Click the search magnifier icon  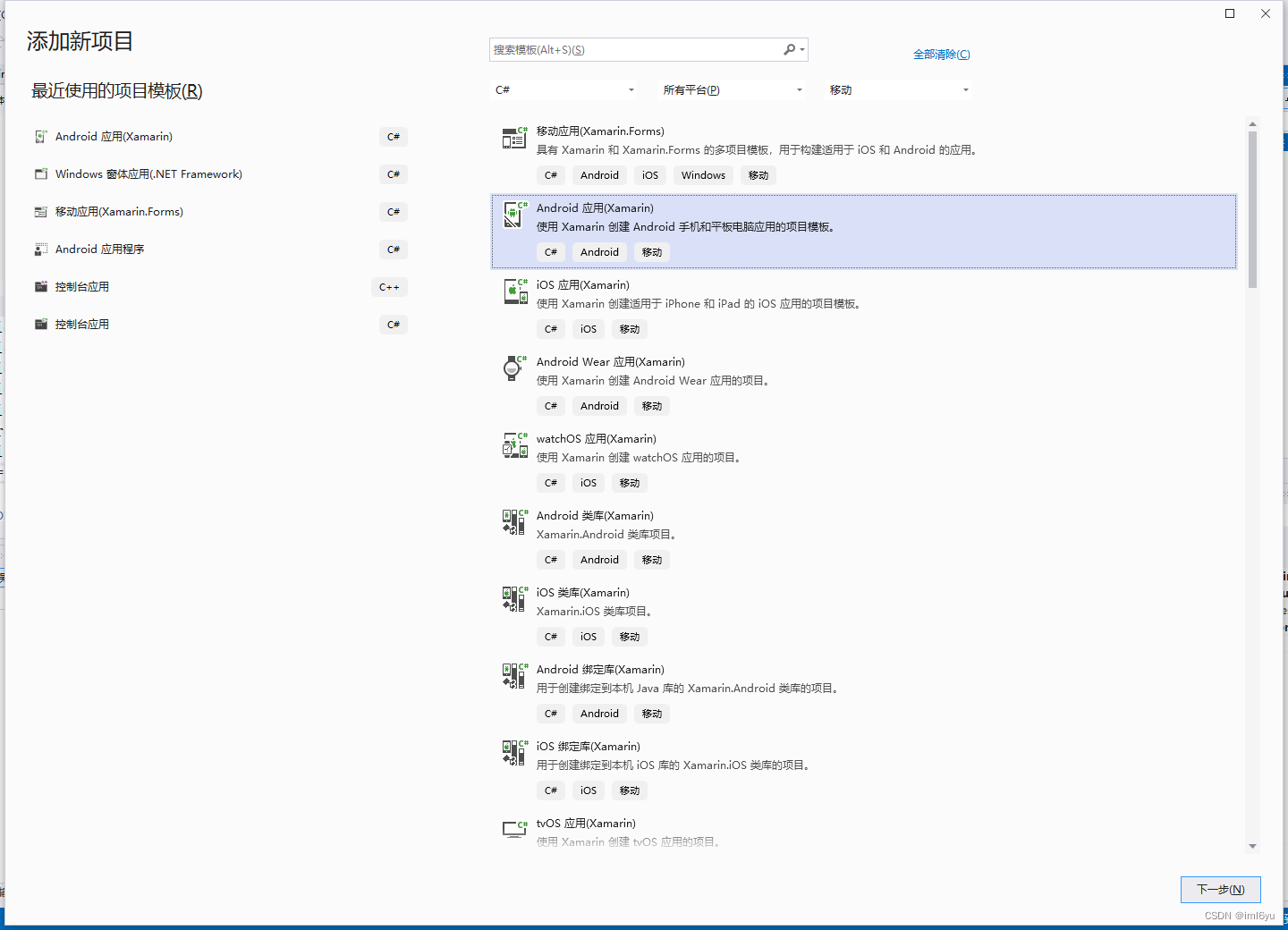point(789,50)
